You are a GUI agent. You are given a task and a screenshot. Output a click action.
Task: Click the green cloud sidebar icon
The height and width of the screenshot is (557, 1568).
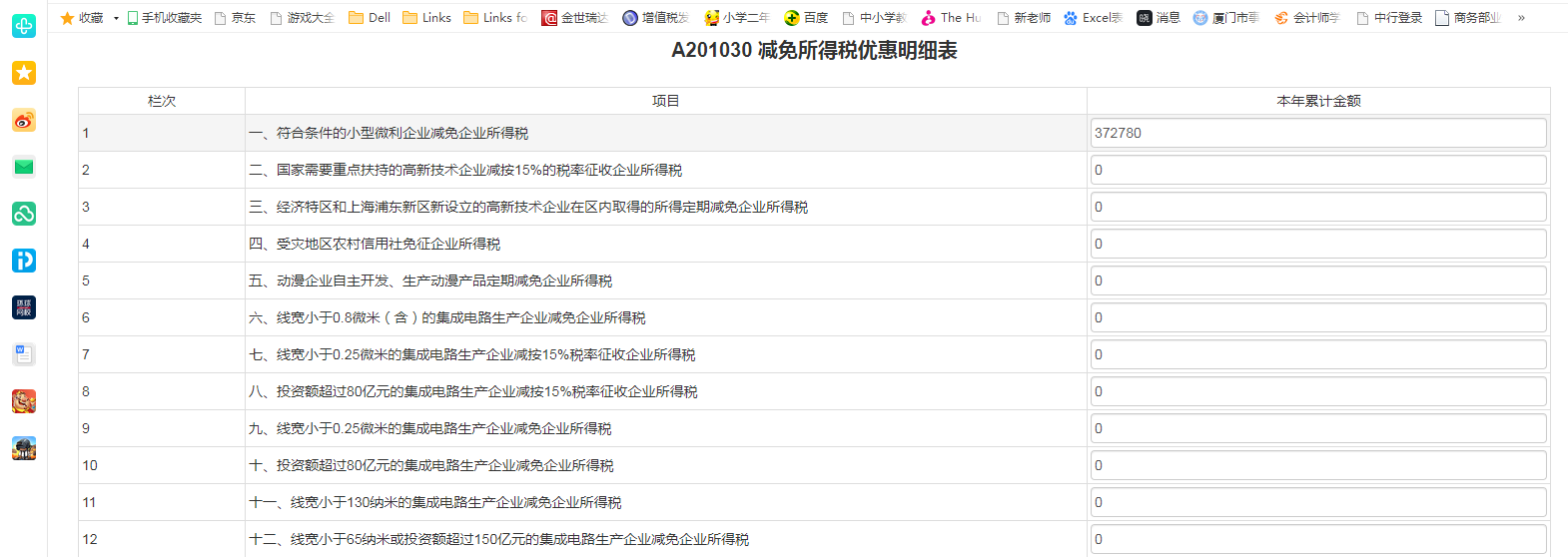coord(24,214)
